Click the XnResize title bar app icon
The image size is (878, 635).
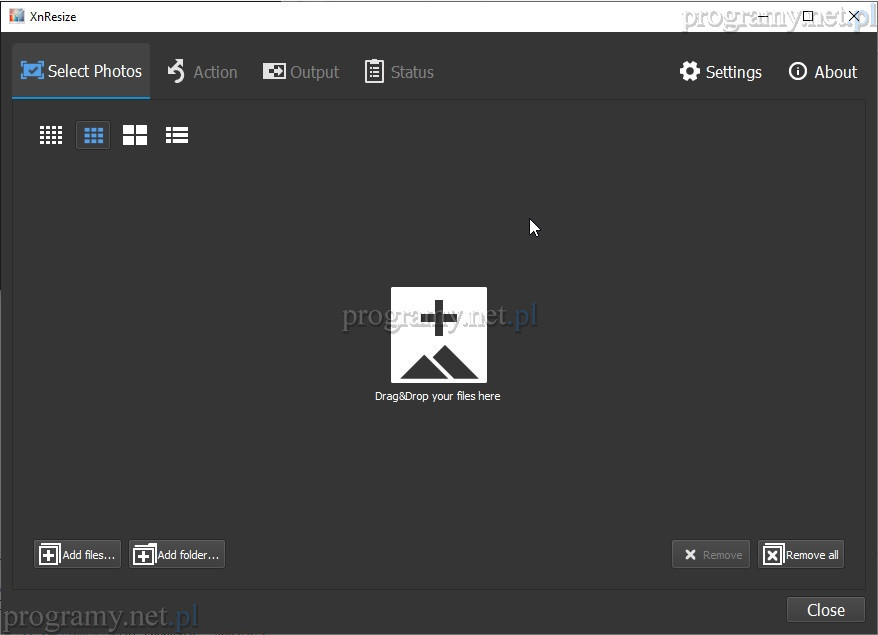(x=16, y=16)
